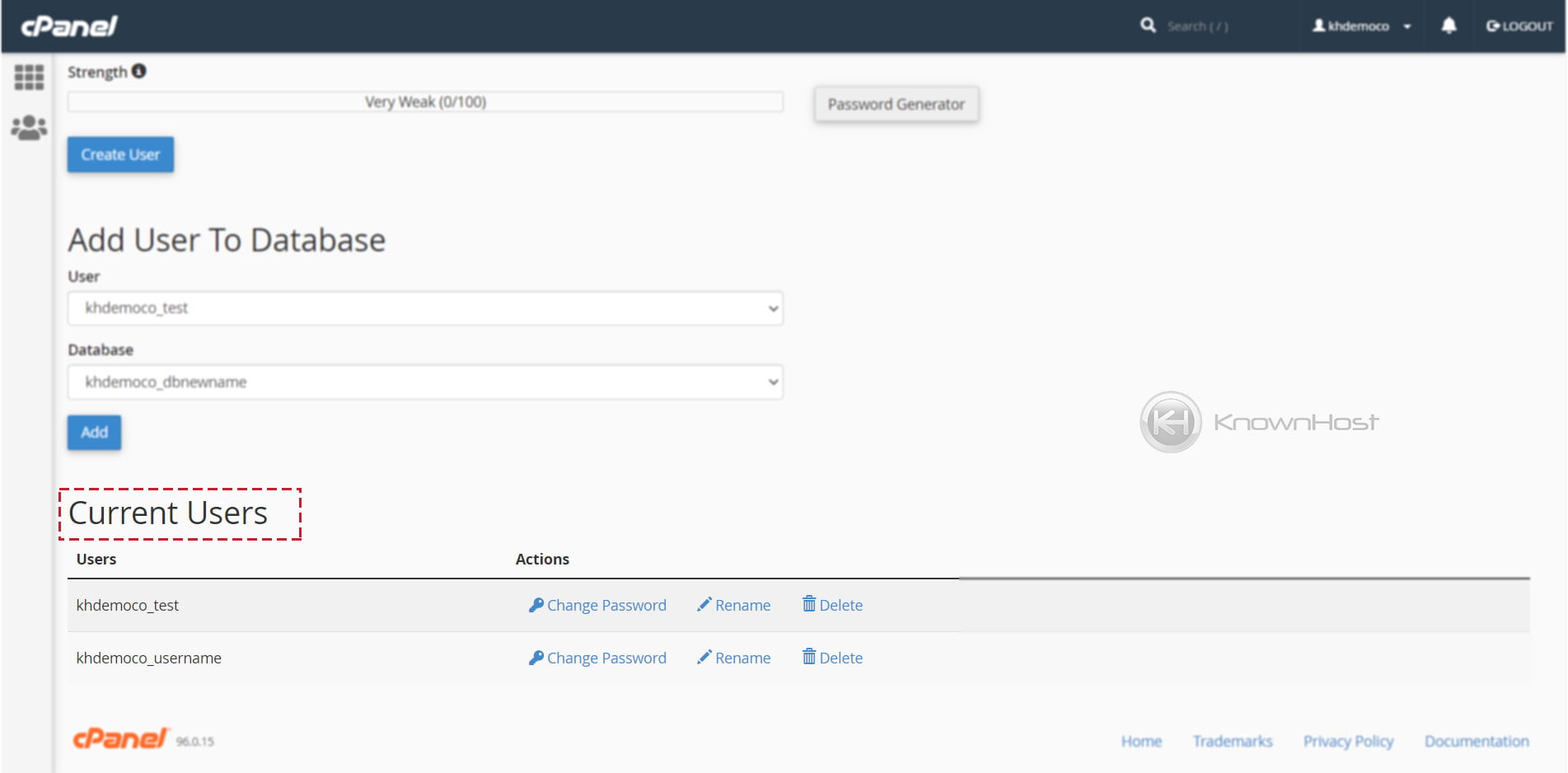This screenshot has height=773, width=1568.
Task: Click the trash icon to delete khdemoco_test
Action: 810,604
